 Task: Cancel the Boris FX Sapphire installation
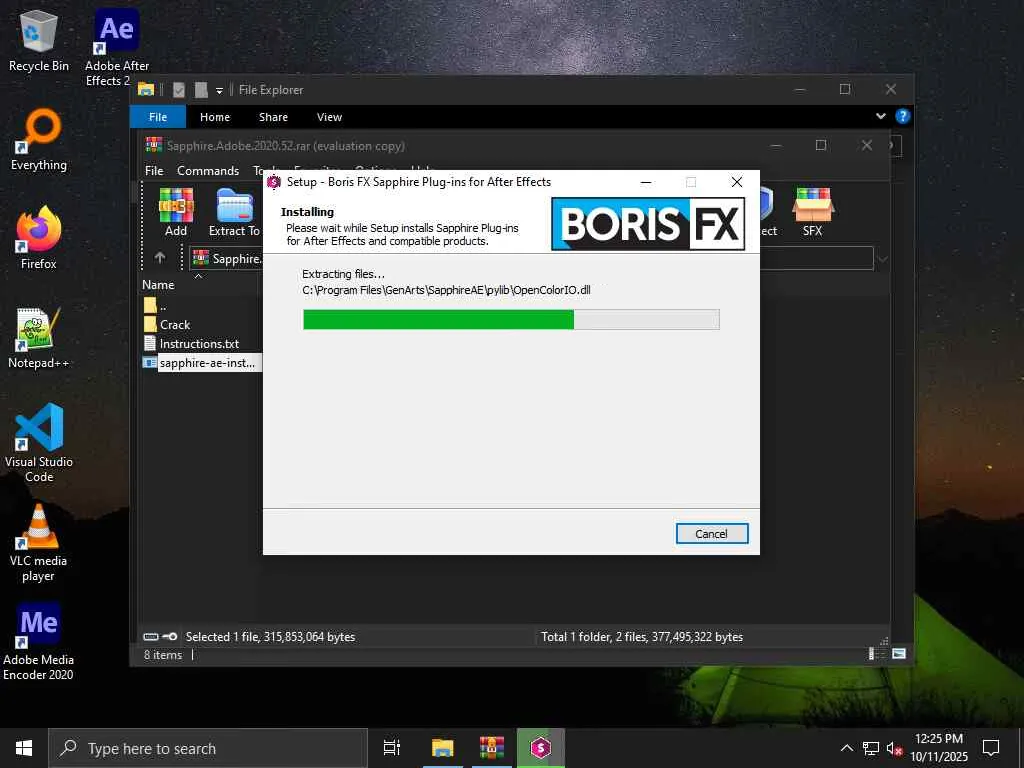click(x=711, y=534)
